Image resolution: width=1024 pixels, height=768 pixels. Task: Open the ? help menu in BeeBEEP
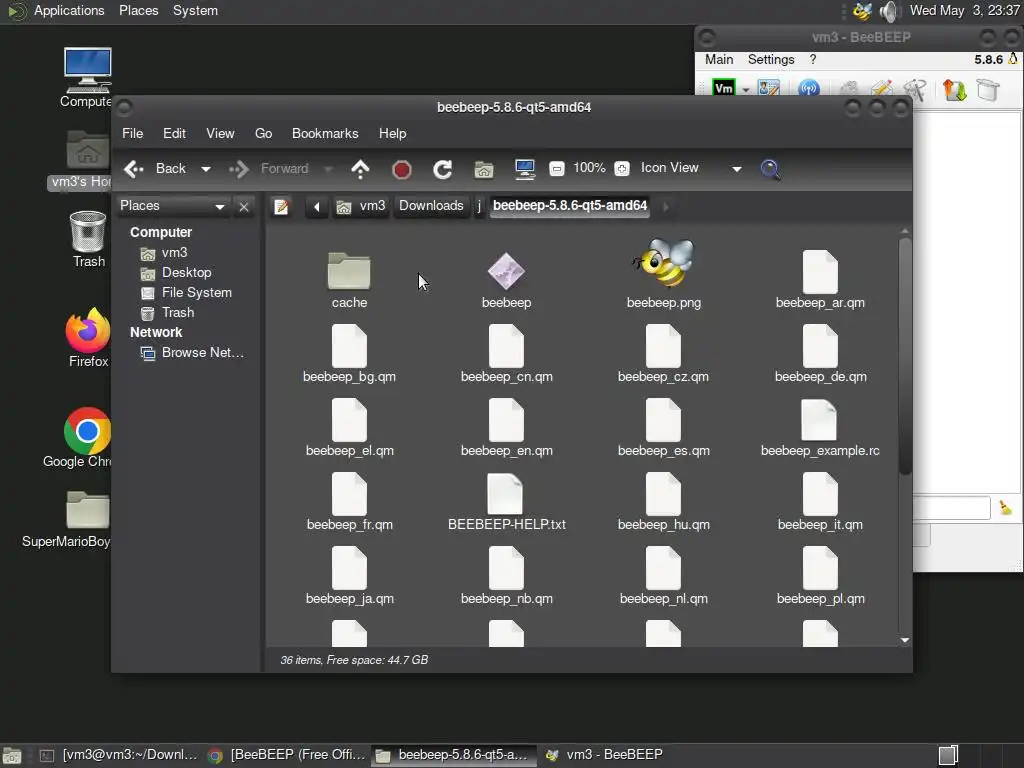812,59
